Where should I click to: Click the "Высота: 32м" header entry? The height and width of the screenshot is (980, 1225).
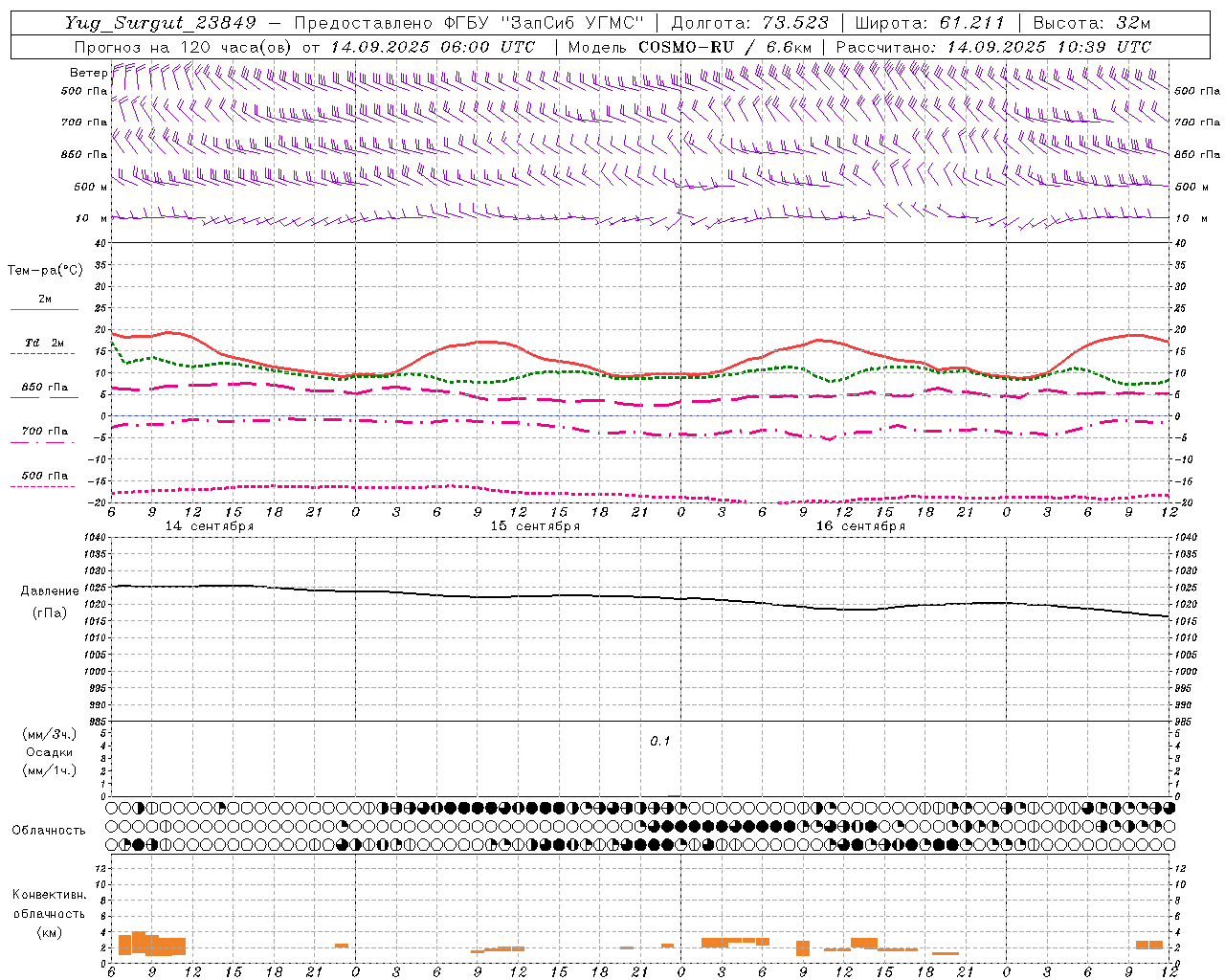(x=1090, y=23)
